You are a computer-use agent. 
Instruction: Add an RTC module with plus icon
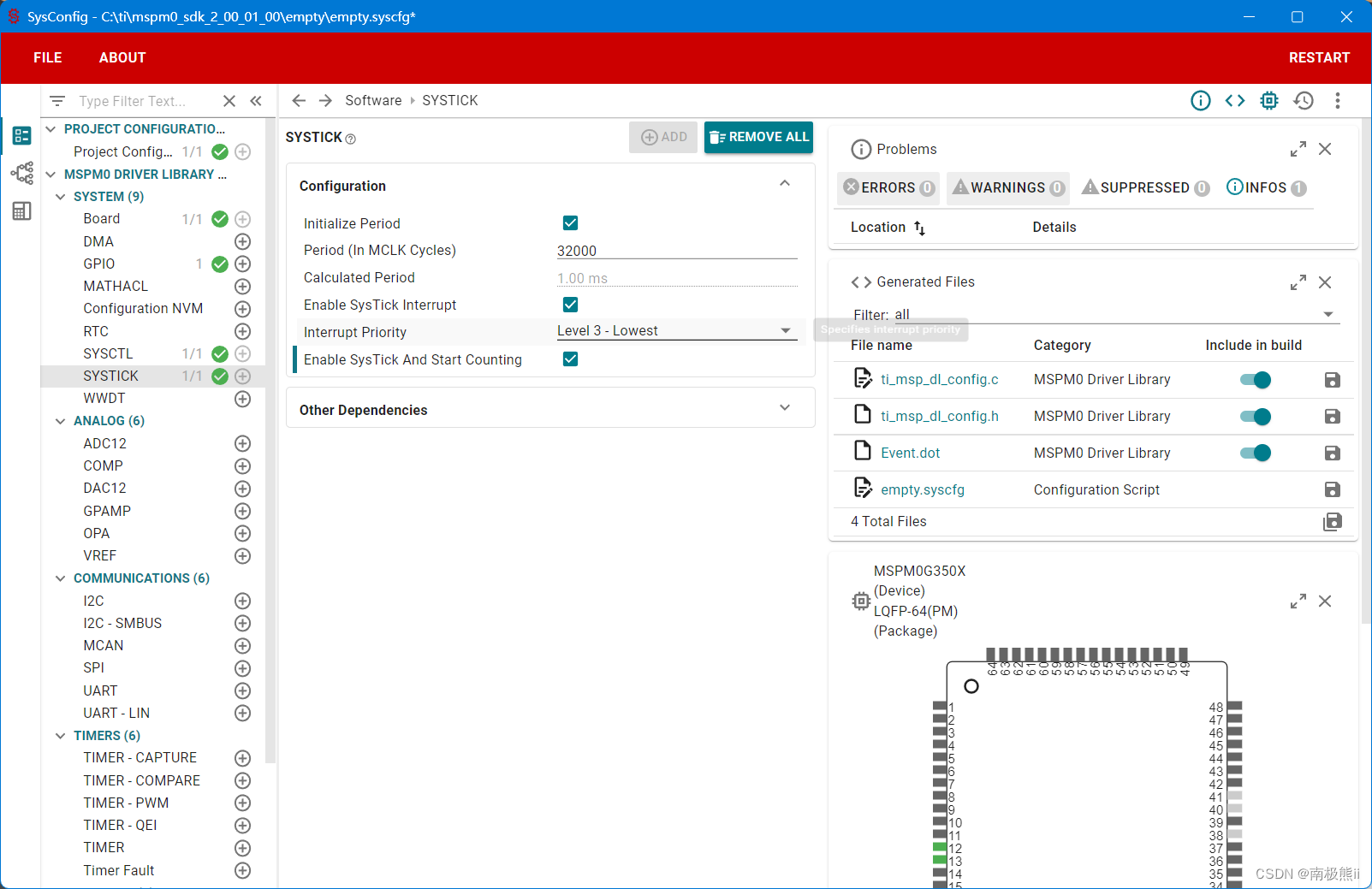point(243,332)
